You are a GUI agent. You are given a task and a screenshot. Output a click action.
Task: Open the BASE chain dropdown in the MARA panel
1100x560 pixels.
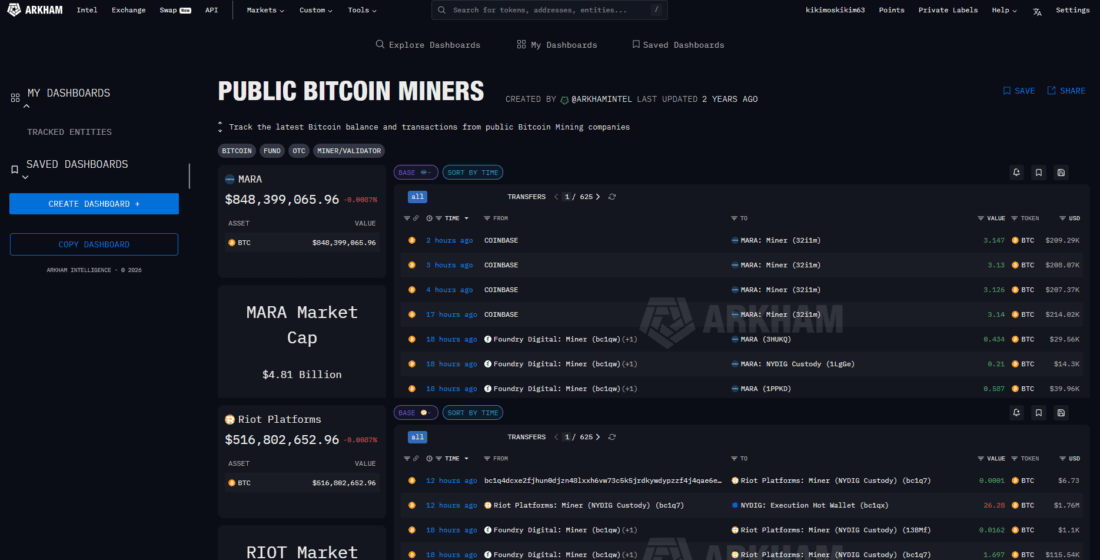[x=415, y=173]
